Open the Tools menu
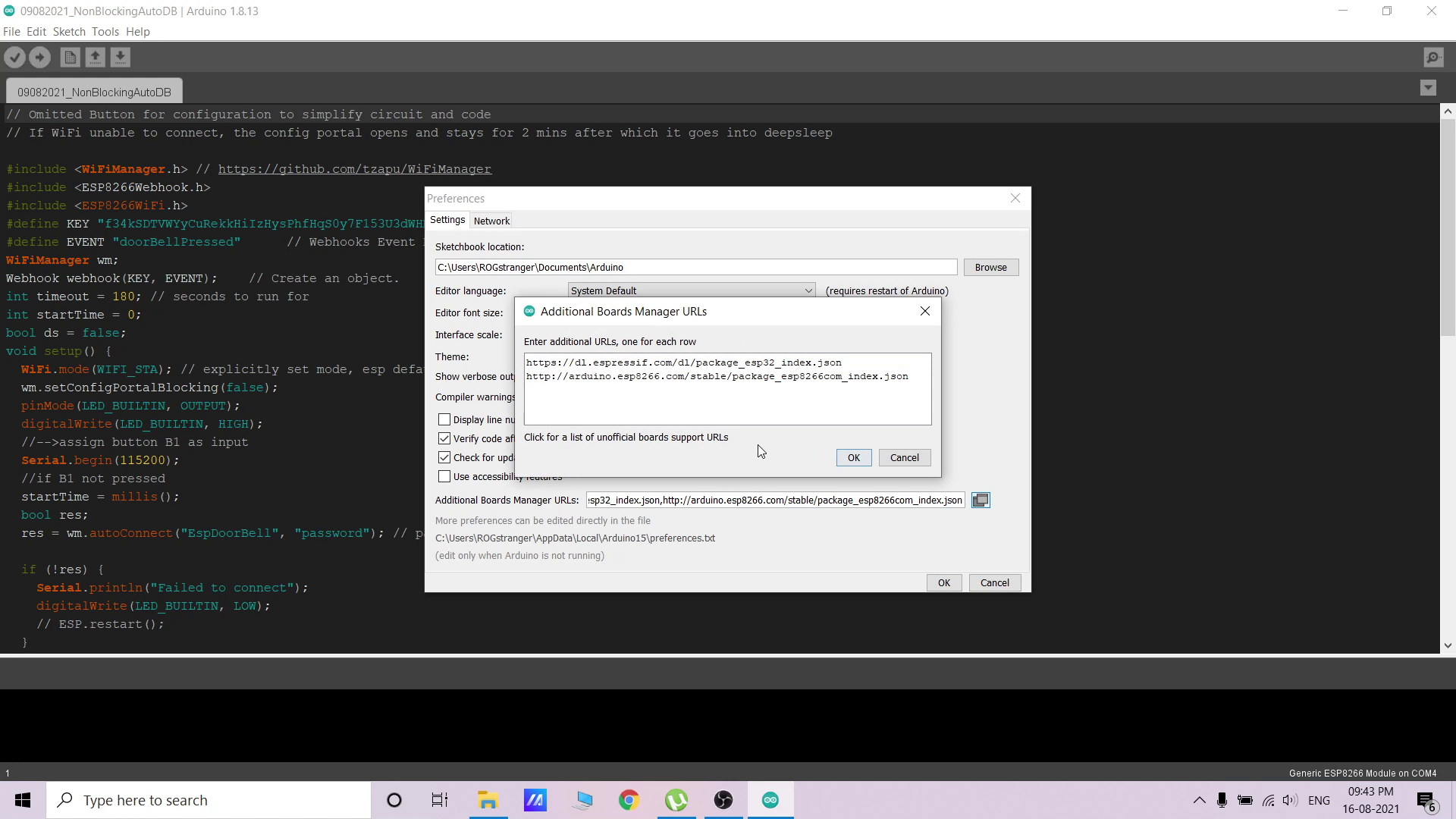This screenshot has height=819, width=1456. click(x=105, y=32)
